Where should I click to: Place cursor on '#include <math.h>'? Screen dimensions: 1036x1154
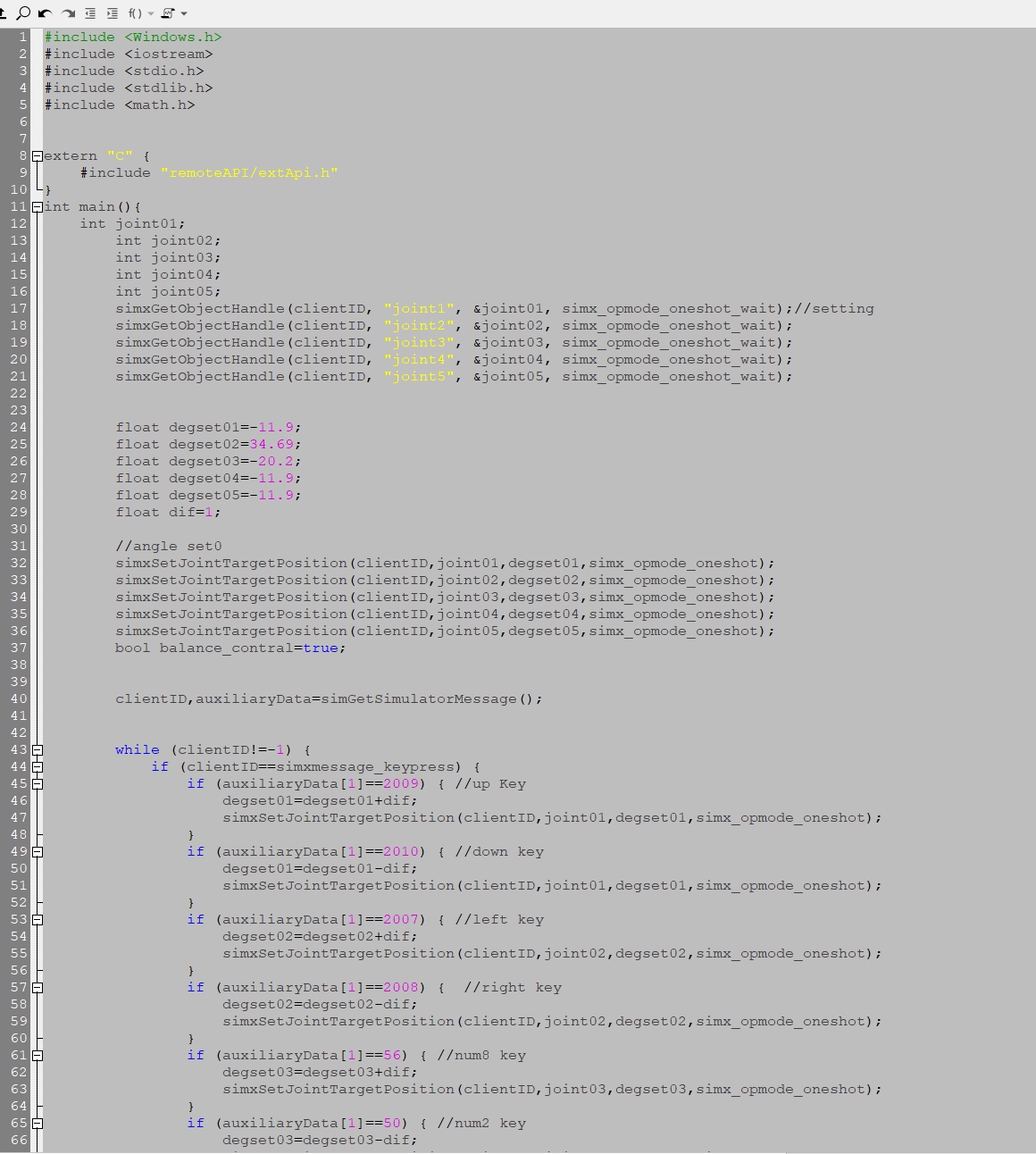click(120, 105)
